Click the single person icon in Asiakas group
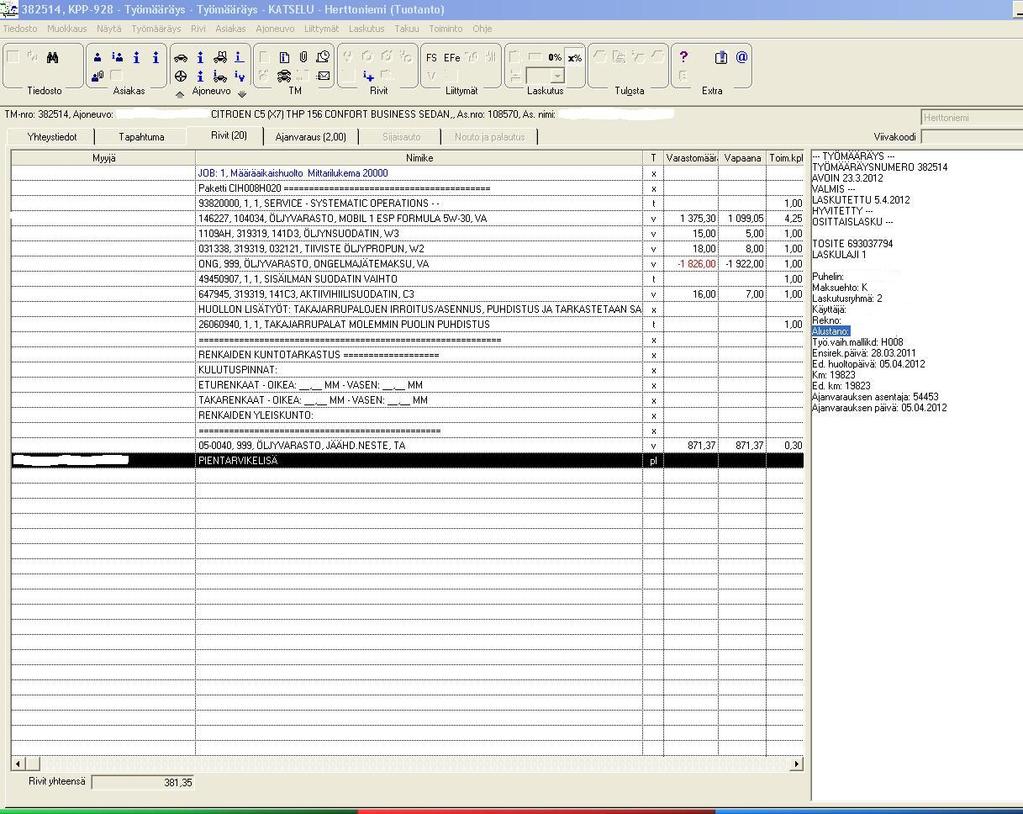The image size is (1023, 814). click(x=98, y=57)
